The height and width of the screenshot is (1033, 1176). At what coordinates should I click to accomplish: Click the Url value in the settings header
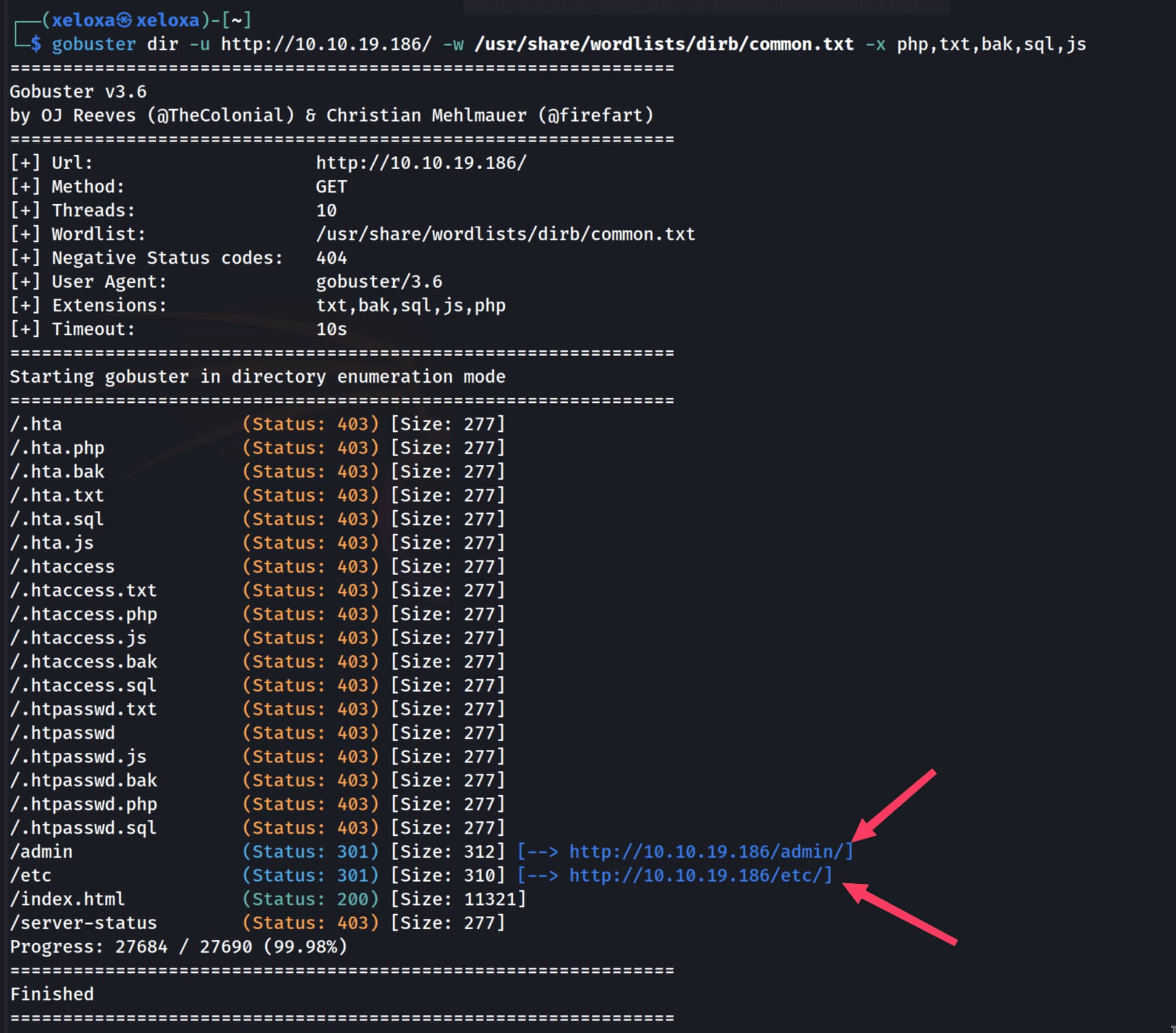[421, 163]
